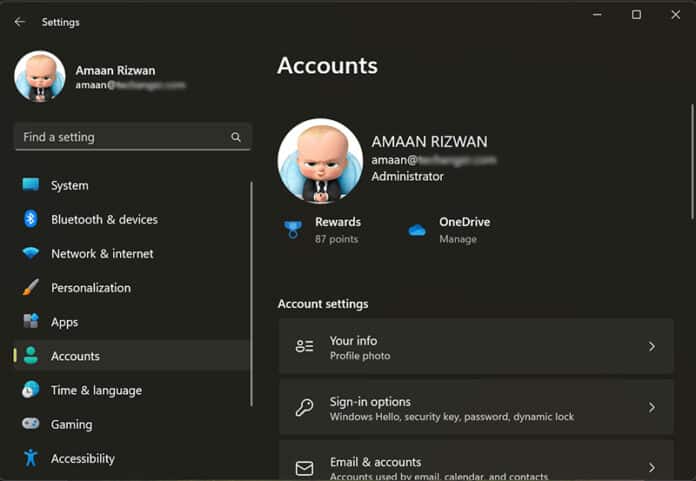Image resolution: width=696 pixels, height=481 pixels.
Task: Expand the Sign-in options chevron arrow
Action: 652,408
